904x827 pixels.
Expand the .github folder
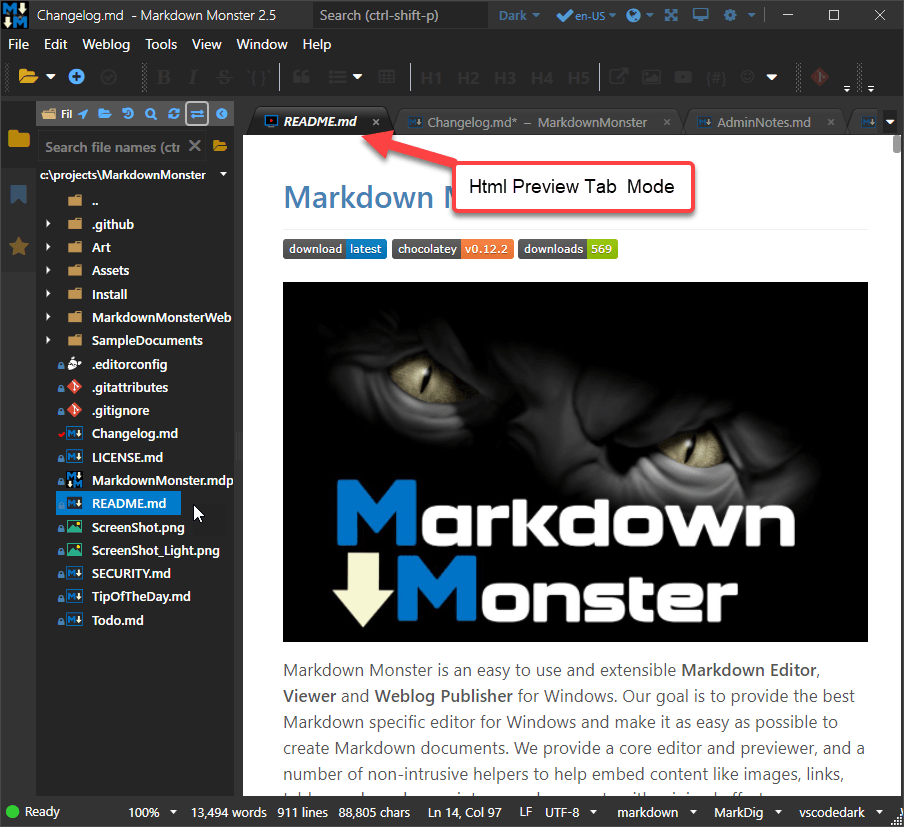point(48,224)
